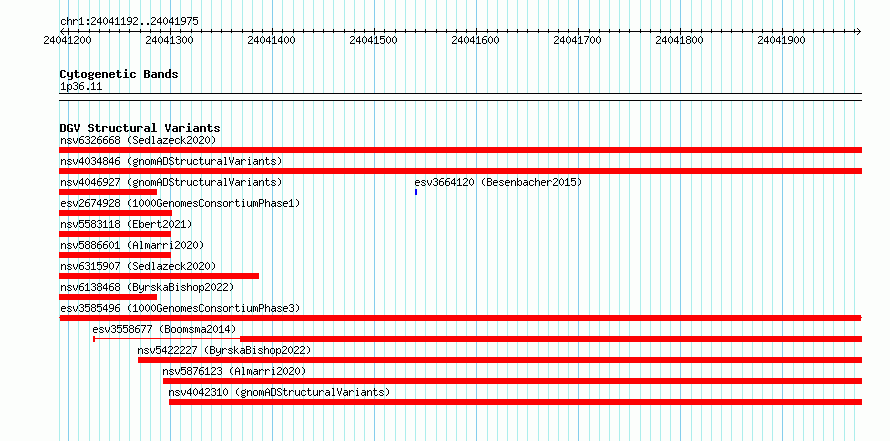Viewport: 890px width, 441px height.
Task: Open the nsv6138468 (ByrskaBishop2022) label
Action: (147, 287)
